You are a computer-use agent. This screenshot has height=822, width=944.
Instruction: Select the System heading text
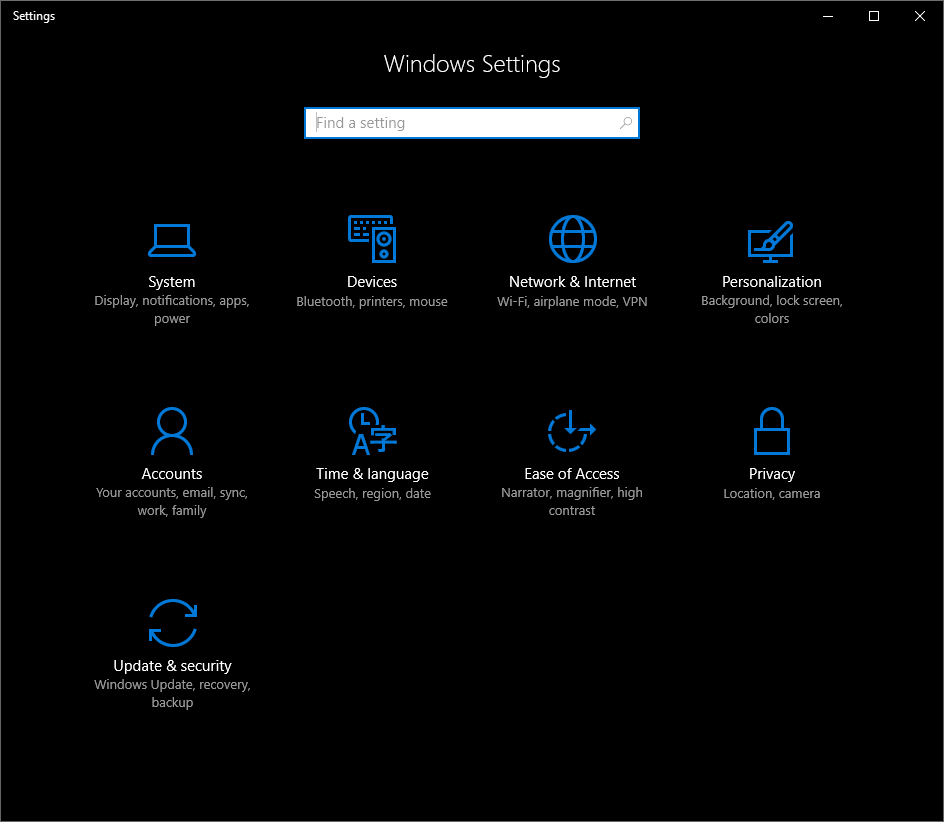pos(172,282)
